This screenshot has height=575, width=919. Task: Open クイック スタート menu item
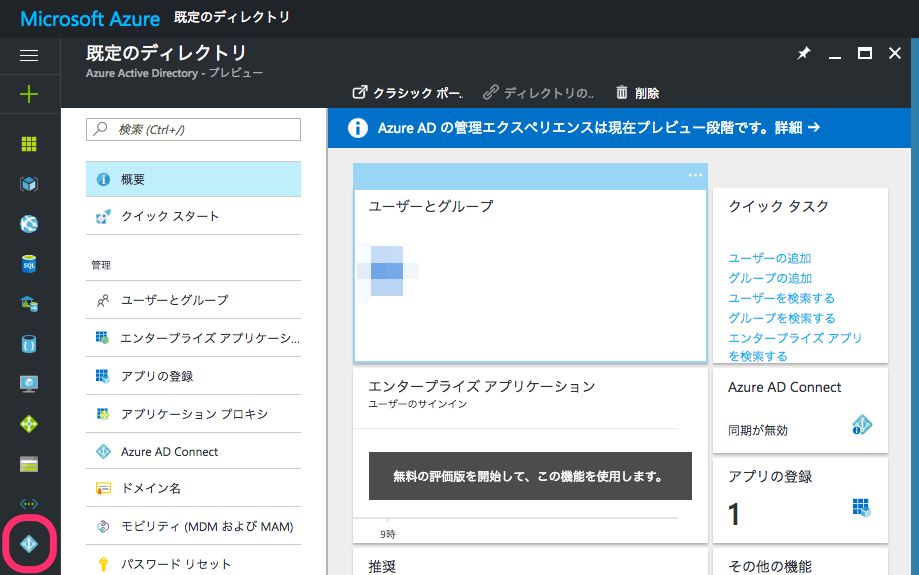coord(193,216)
